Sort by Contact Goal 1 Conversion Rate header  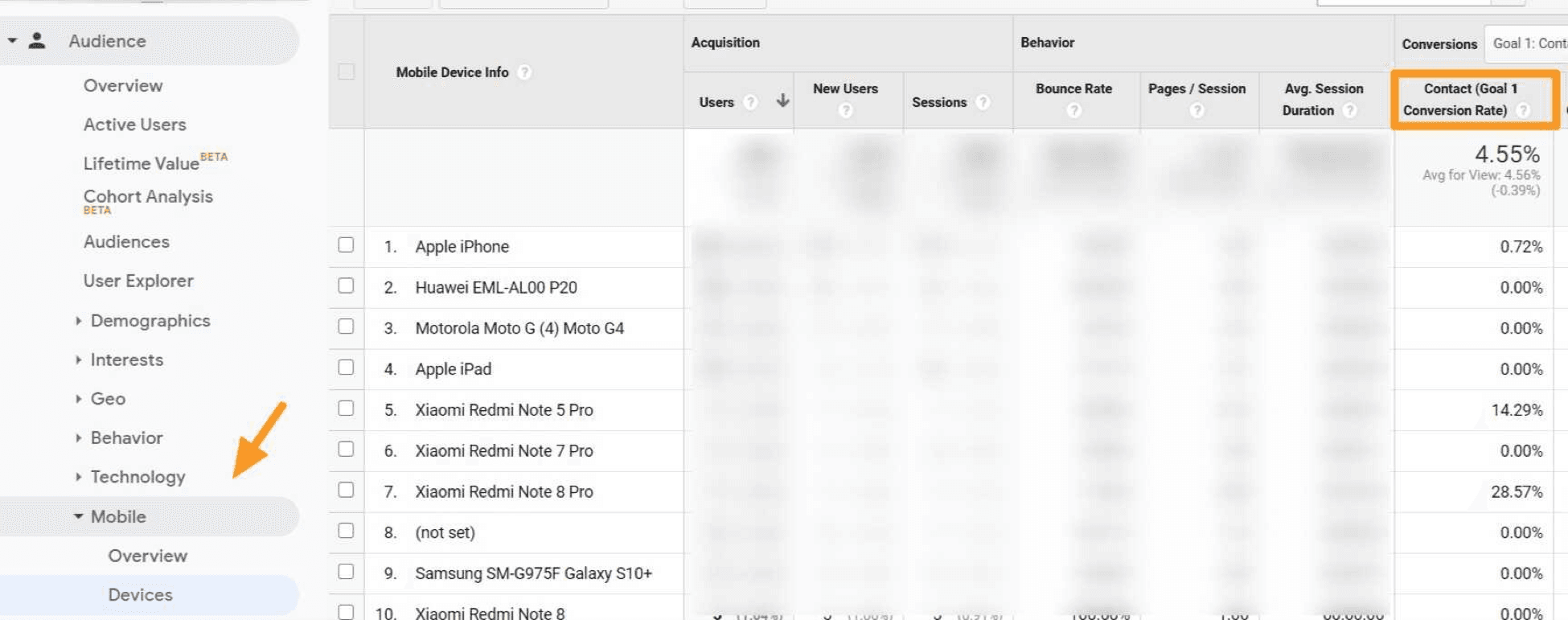pyautogui.click(x=1461, y=99)
